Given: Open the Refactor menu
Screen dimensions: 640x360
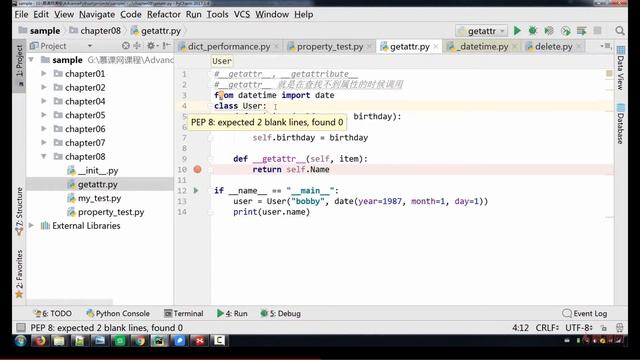Looking at the screenshot, I should click(164, 14).
